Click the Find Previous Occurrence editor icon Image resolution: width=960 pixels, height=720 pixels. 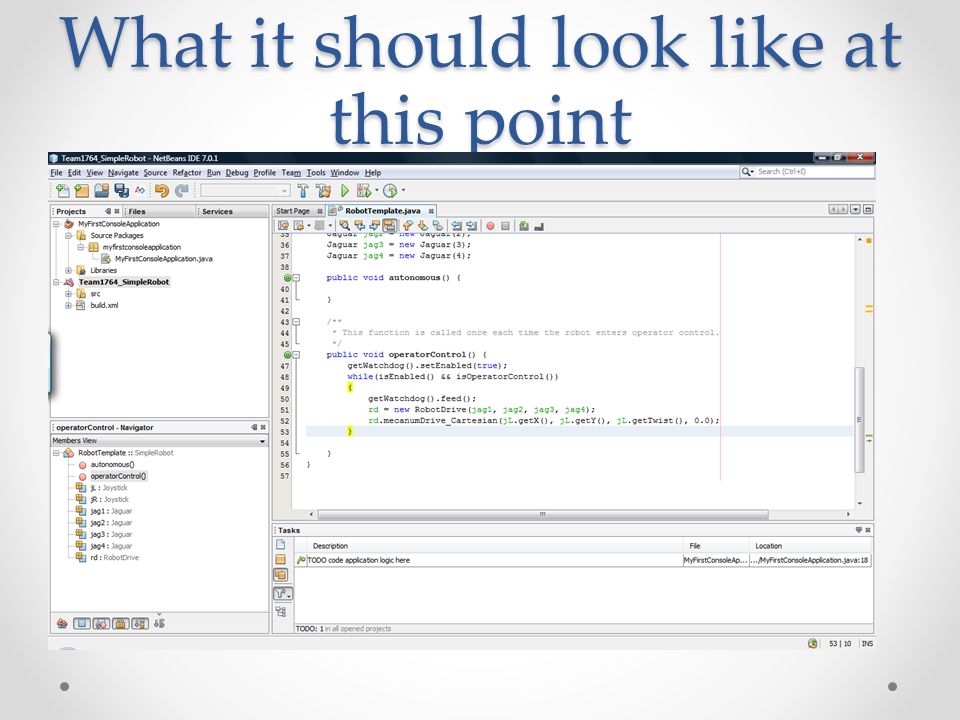tap(360, 226)
